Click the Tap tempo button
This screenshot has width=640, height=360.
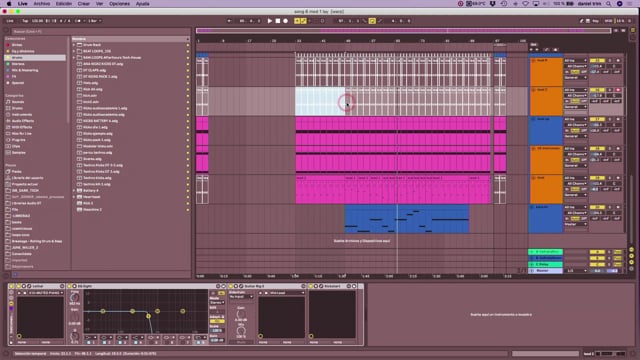click(x=25, y=21)
